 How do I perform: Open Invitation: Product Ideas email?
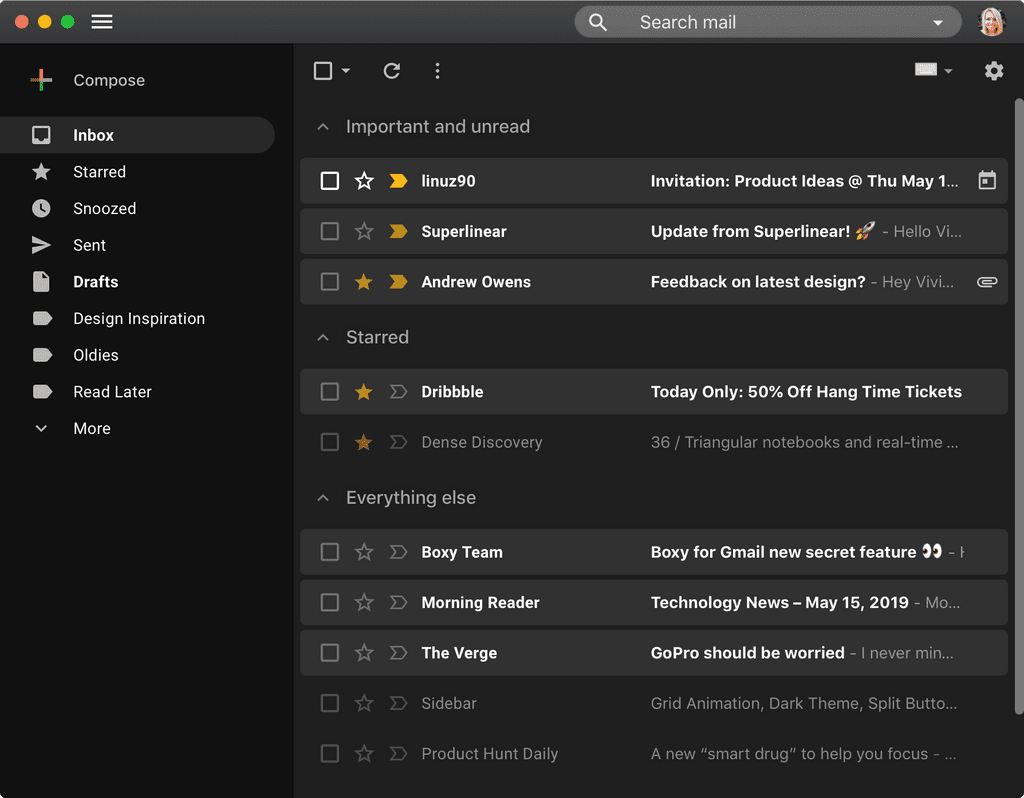point(654,181)
